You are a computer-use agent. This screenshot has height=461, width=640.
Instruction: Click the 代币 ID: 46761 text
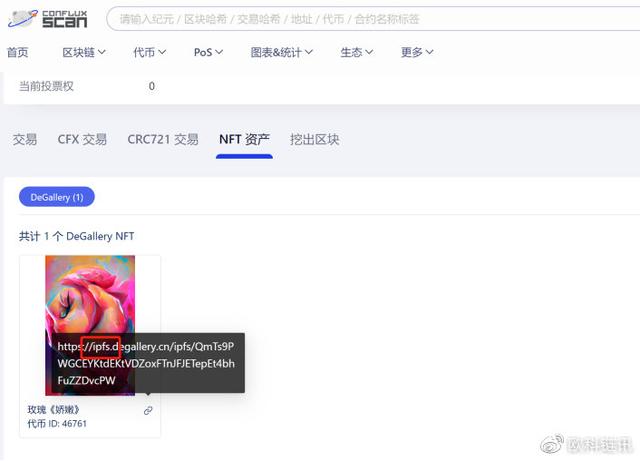click(57, 424)
